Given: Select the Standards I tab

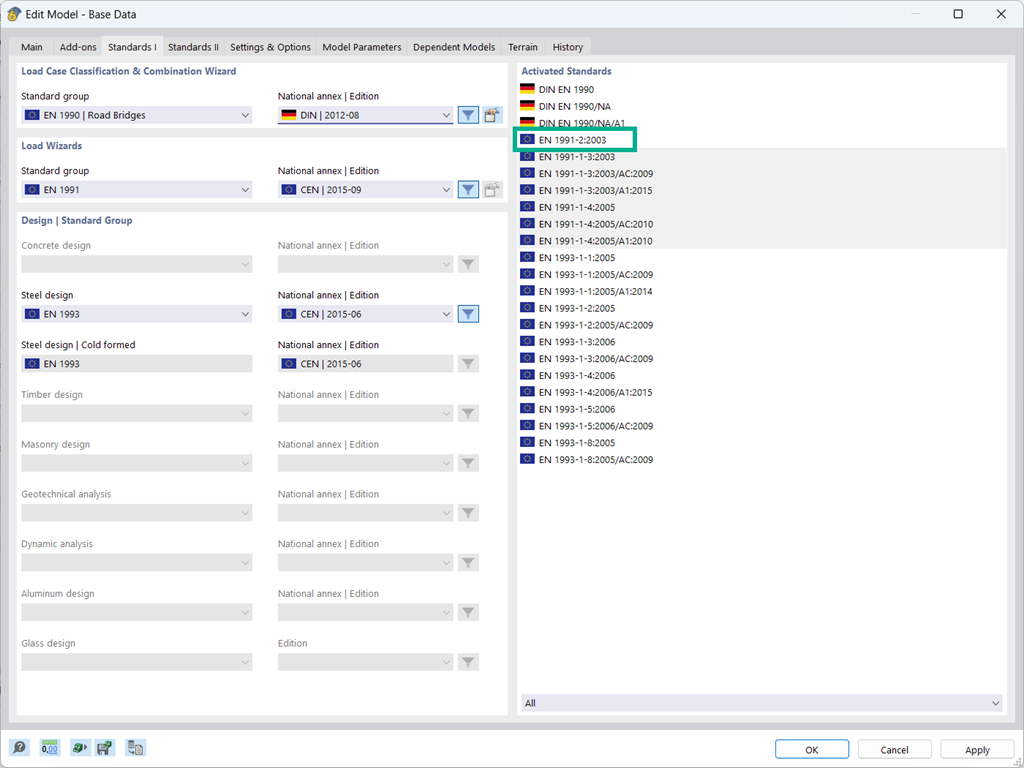Looking at the screenshot, I should [x=132, y=47].
